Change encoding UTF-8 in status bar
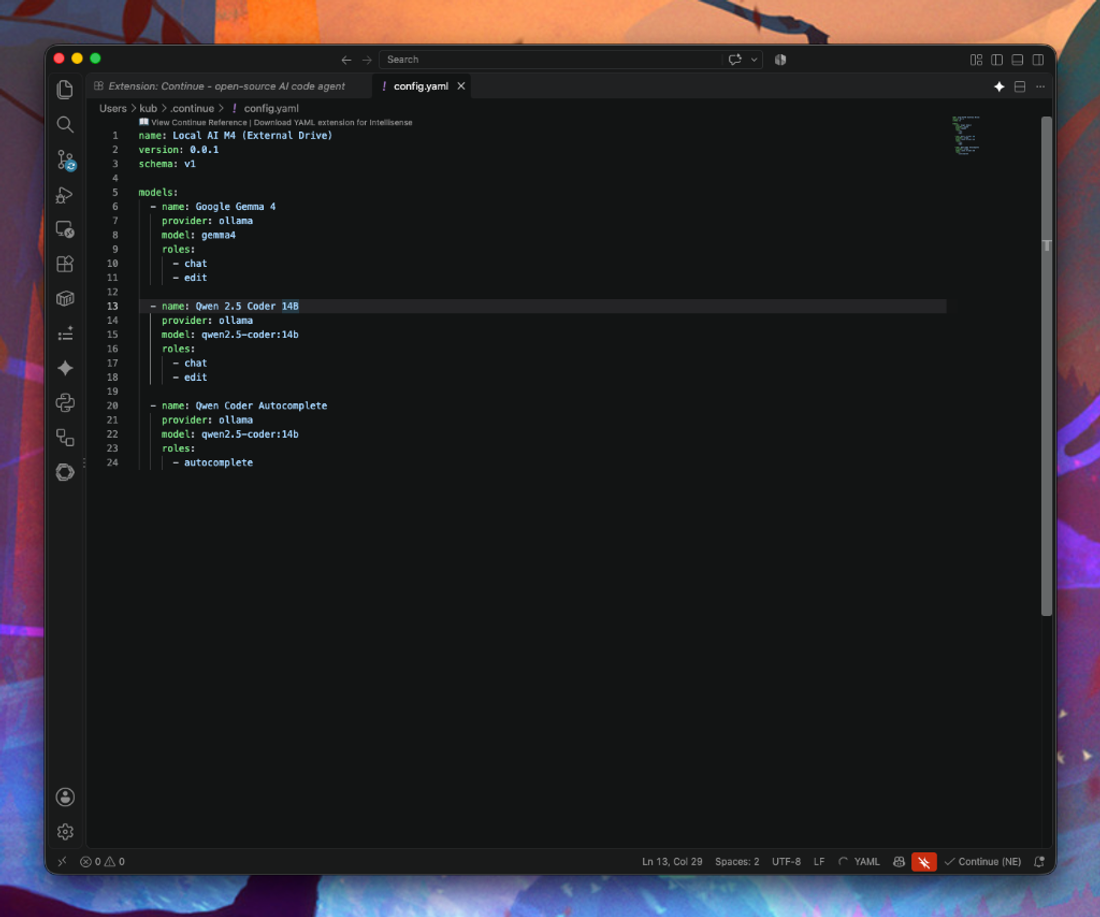 pos(786,862)
